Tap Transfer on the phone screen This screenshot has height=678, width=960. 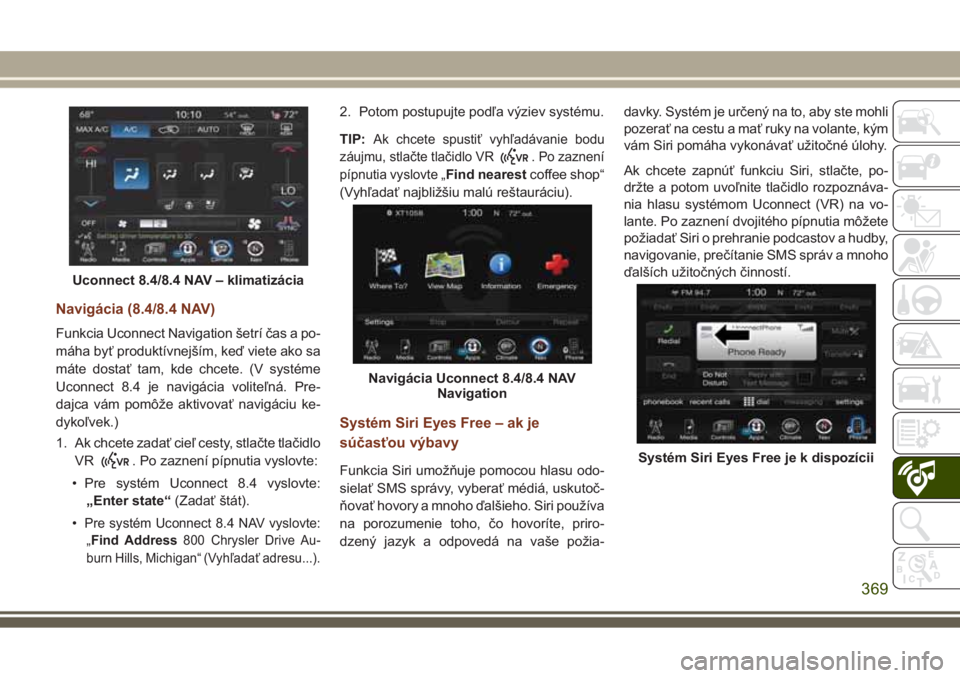click(845, 354)
